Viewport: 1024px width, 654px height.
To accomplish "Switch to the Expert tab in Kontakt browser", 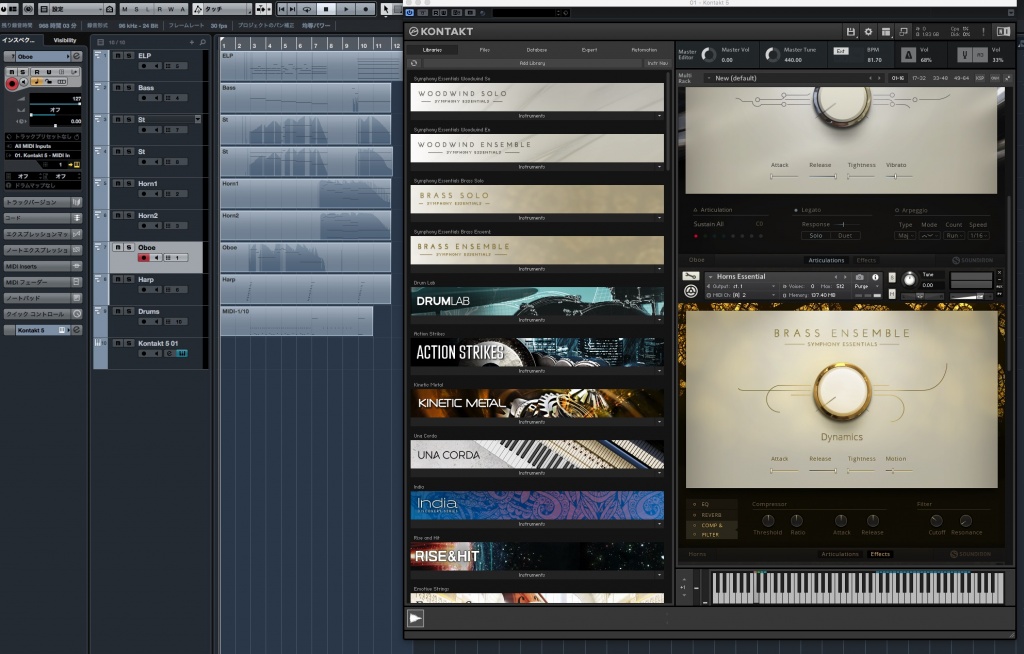I will 589,50.
